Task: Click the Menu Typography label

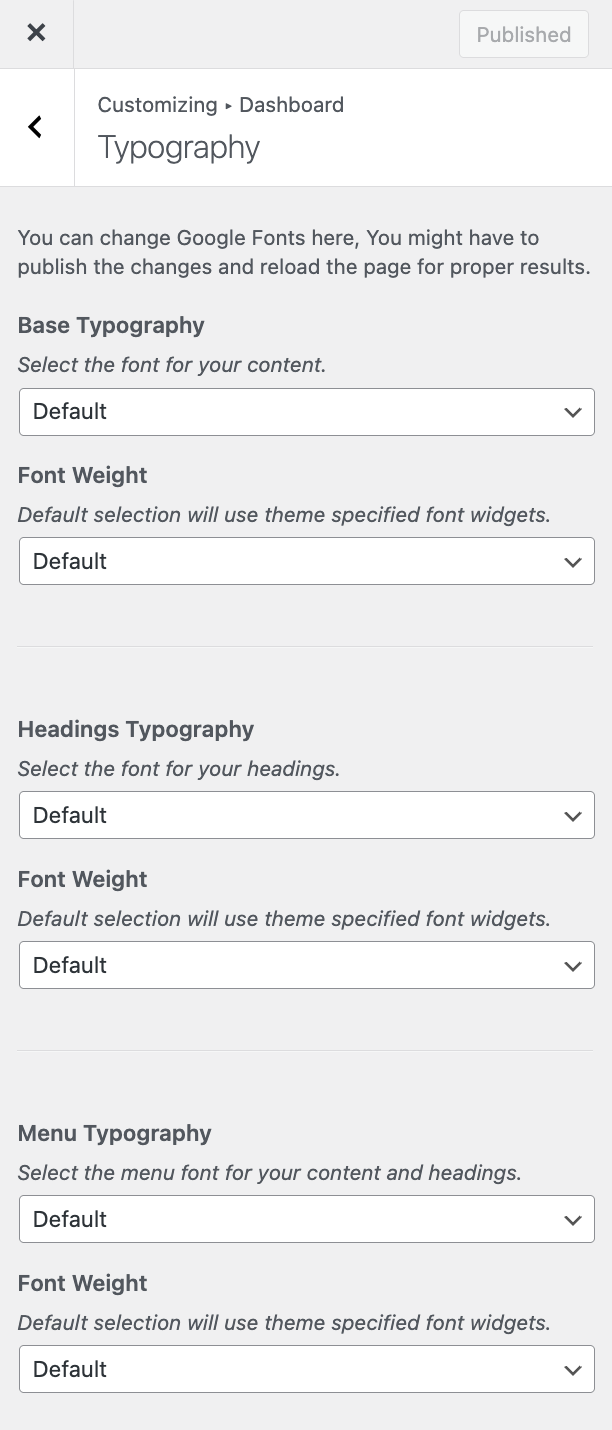Action: [x=115, y=1134]
